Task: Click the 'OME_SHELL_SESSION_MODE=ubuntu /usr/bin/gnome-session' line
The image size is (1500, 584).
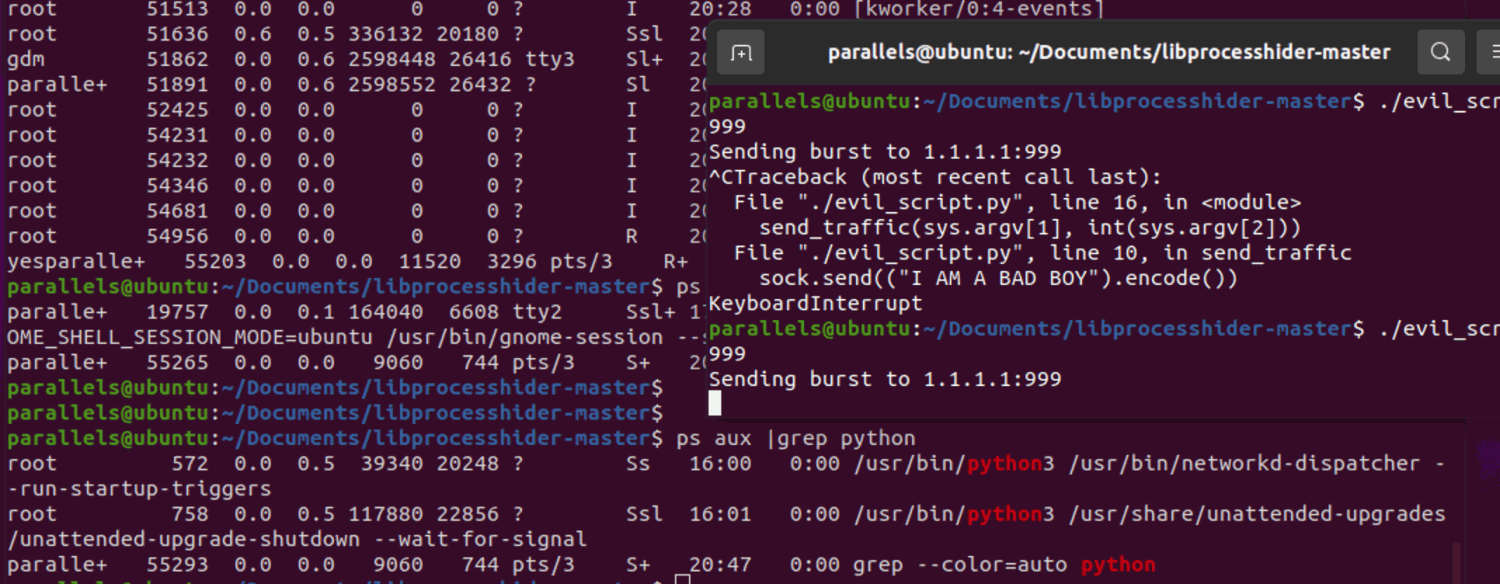Action: point(355,338)
